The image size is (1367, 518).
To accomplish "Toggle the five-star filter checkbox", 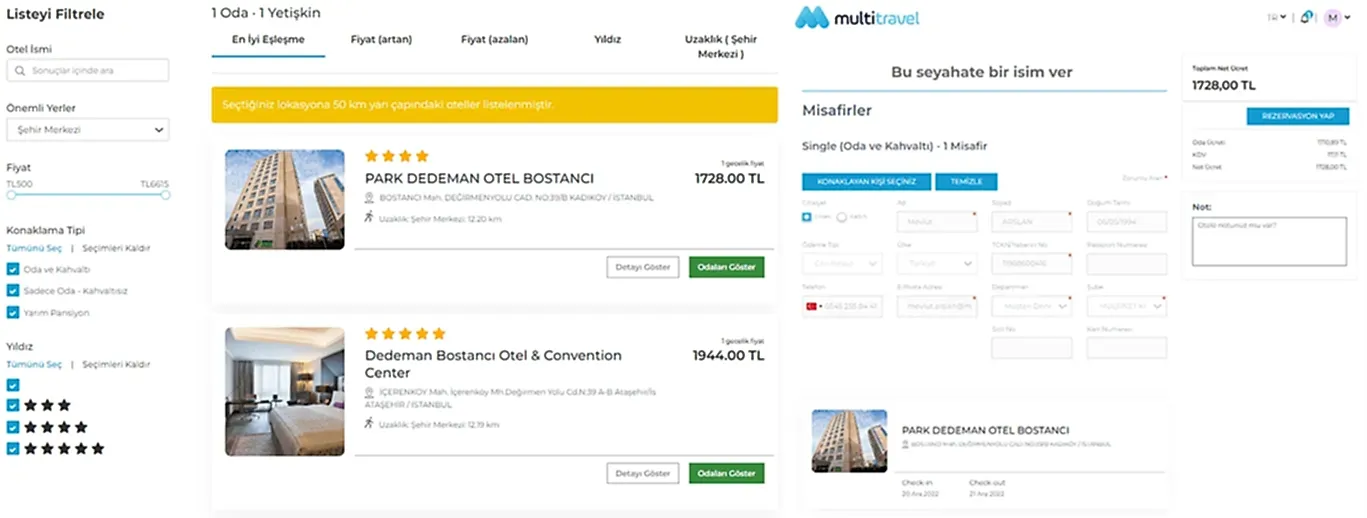I will point(12,449).
